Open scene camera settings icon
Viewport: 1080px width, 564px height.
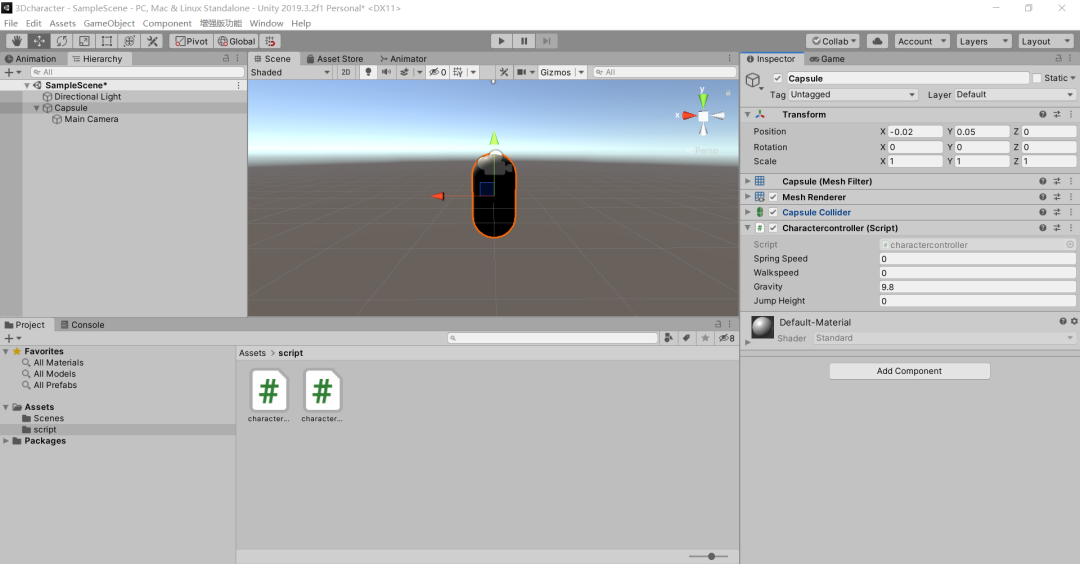[x=522, y=72]
